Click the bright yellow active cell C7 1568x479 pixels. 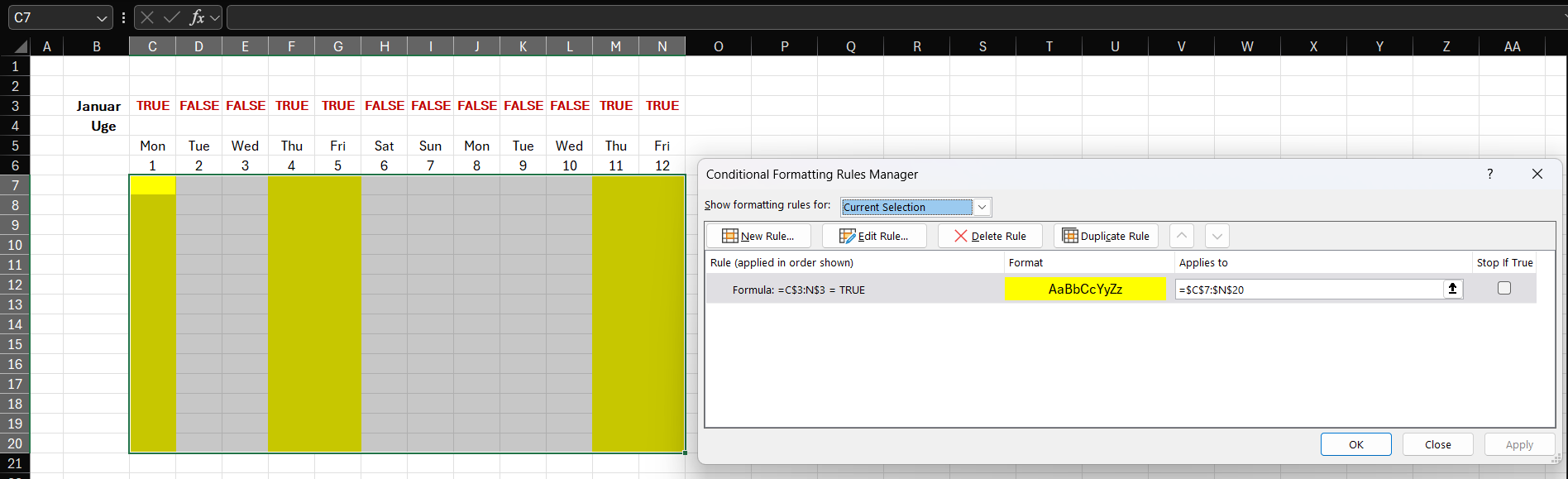point(152,185)
